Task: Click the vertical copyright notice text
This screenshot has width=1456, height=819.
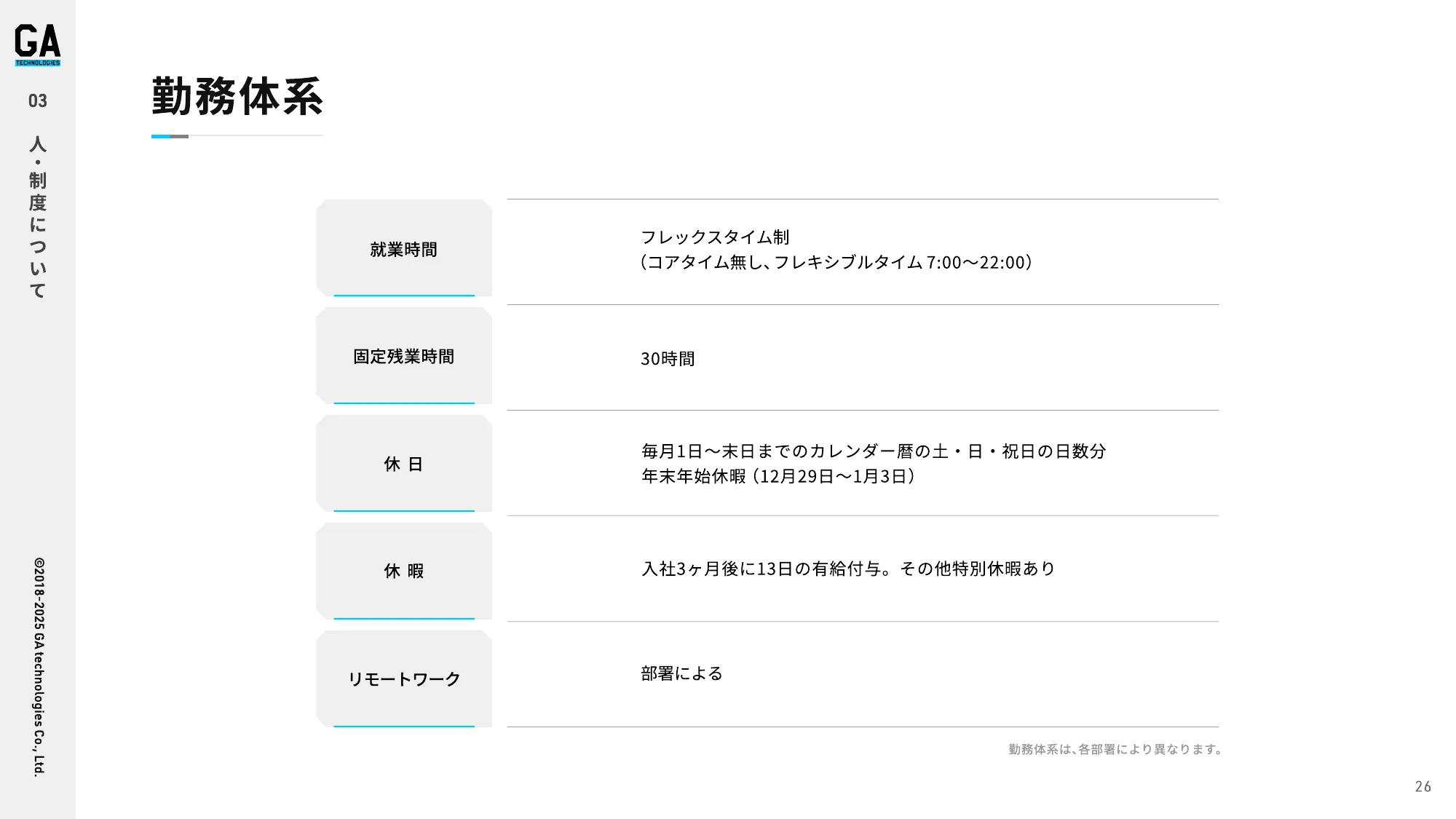Action: 39,666
